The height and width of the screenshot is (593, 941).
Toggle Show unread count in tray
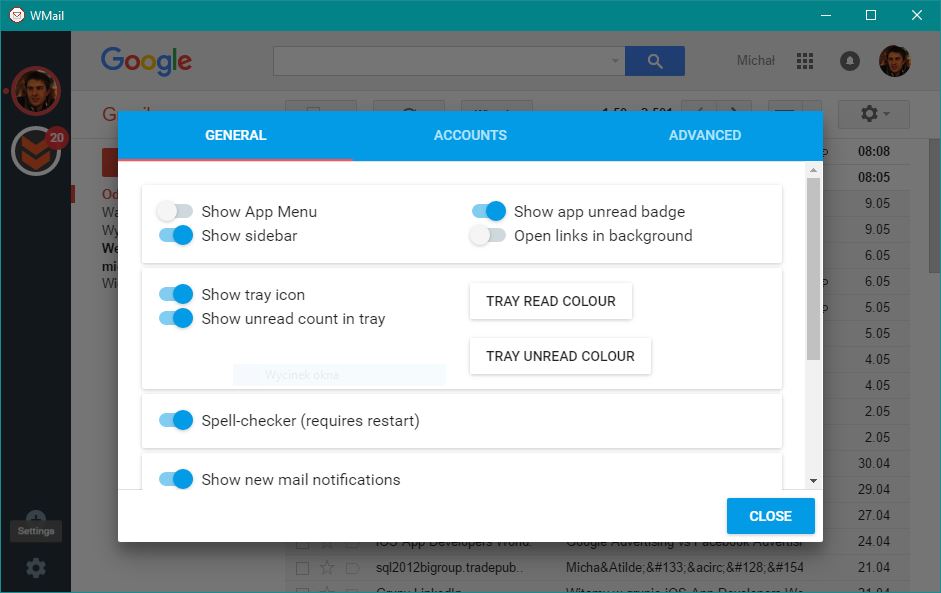tap(176, 318)
